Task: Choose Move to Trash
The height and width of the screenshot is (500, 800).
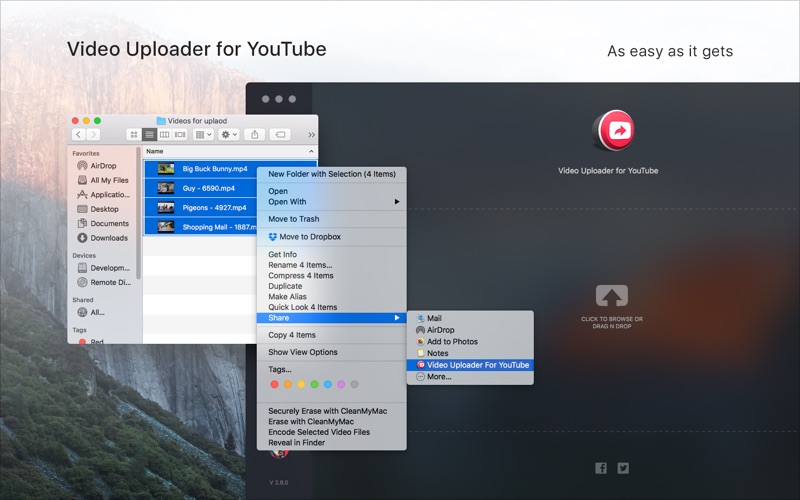Action: pos(332,219)
